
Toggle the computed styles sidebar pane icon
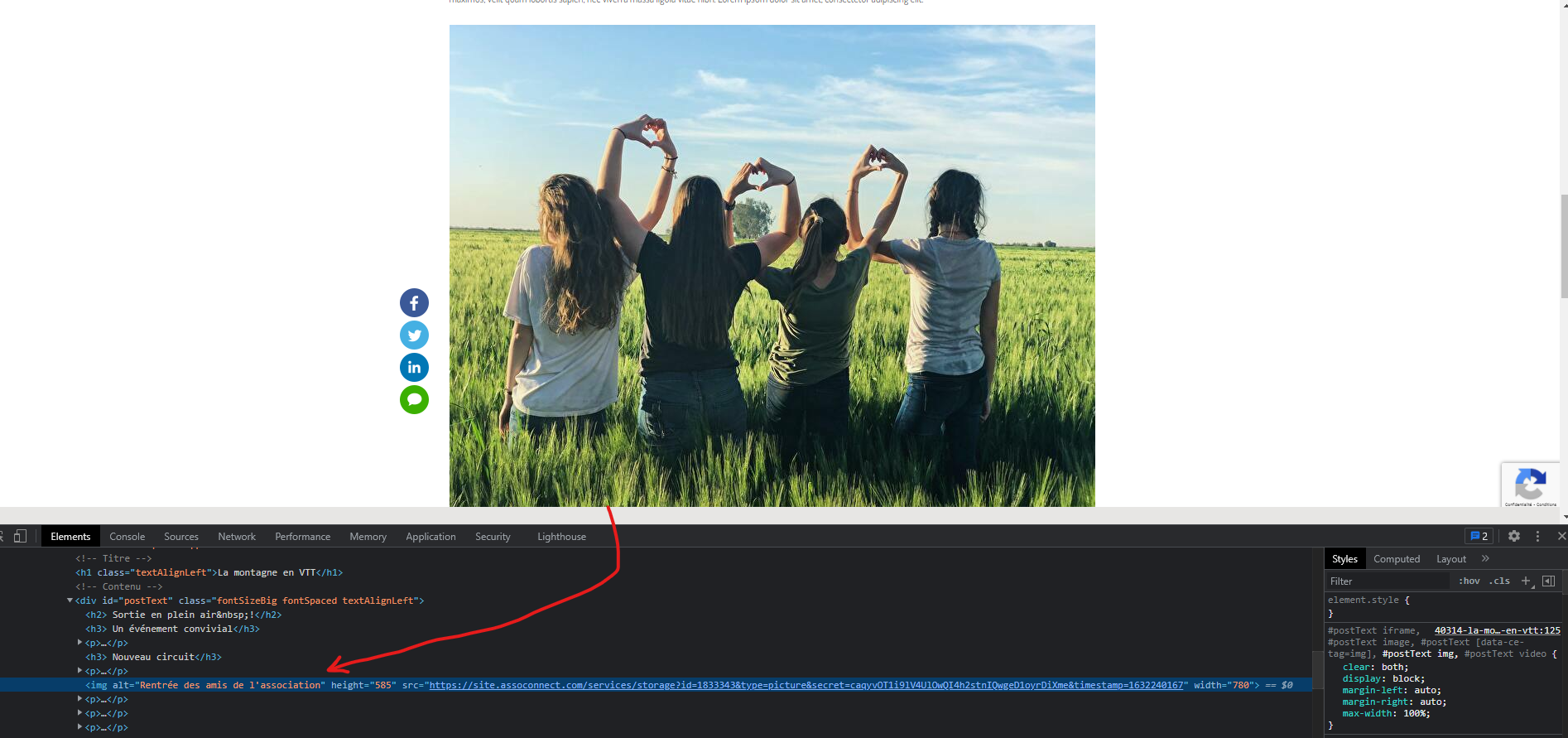[x=1548, y=581]
